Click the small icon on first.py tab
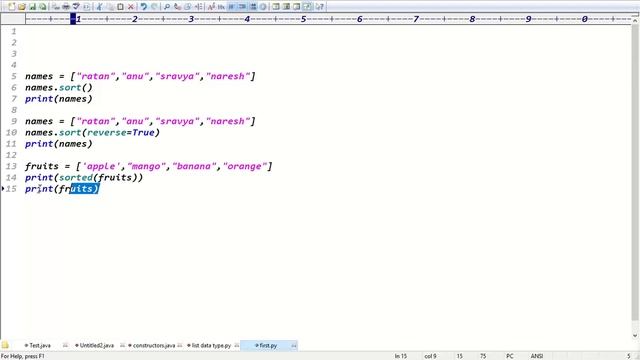Image resolution: width=640 pixels, height=360 pixels. [293, 346]
